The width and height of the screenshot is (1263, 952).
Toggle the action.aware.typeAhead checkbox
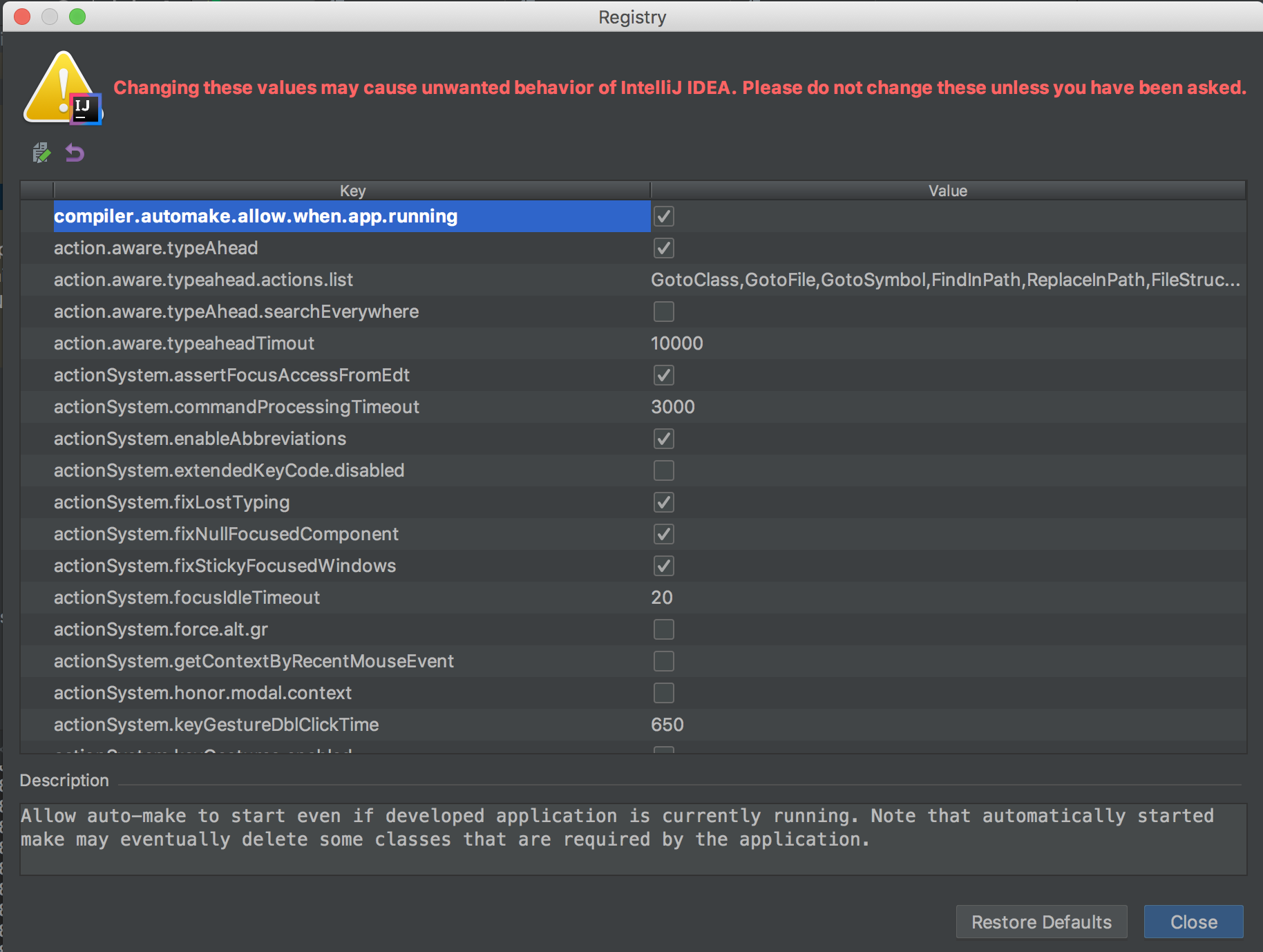[664, 248]
